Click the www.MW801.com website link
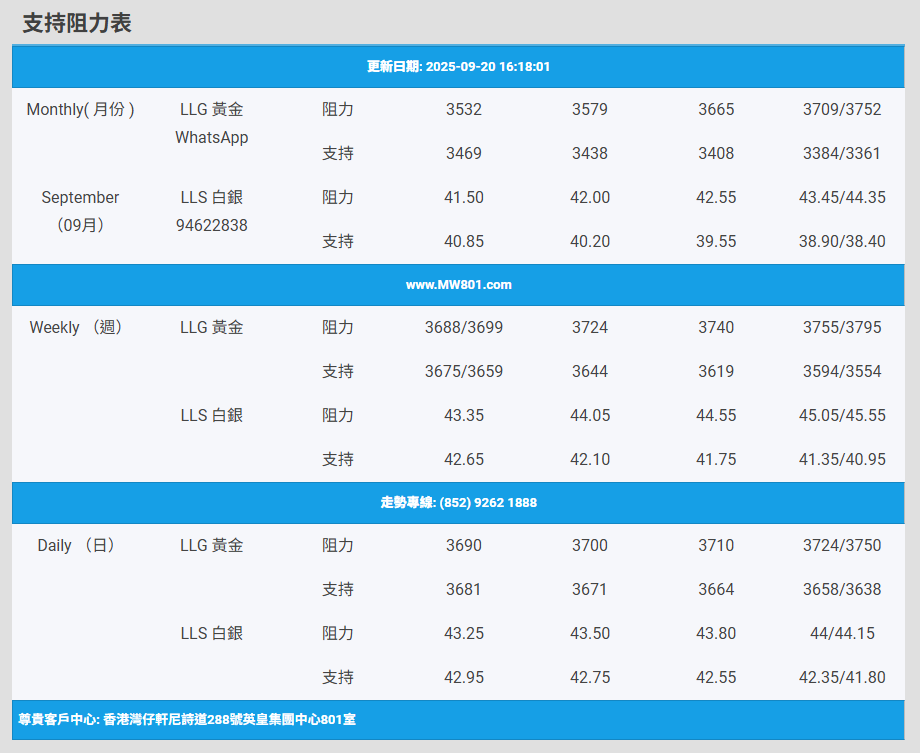This screenshot has height=753, width=920. 458,285
